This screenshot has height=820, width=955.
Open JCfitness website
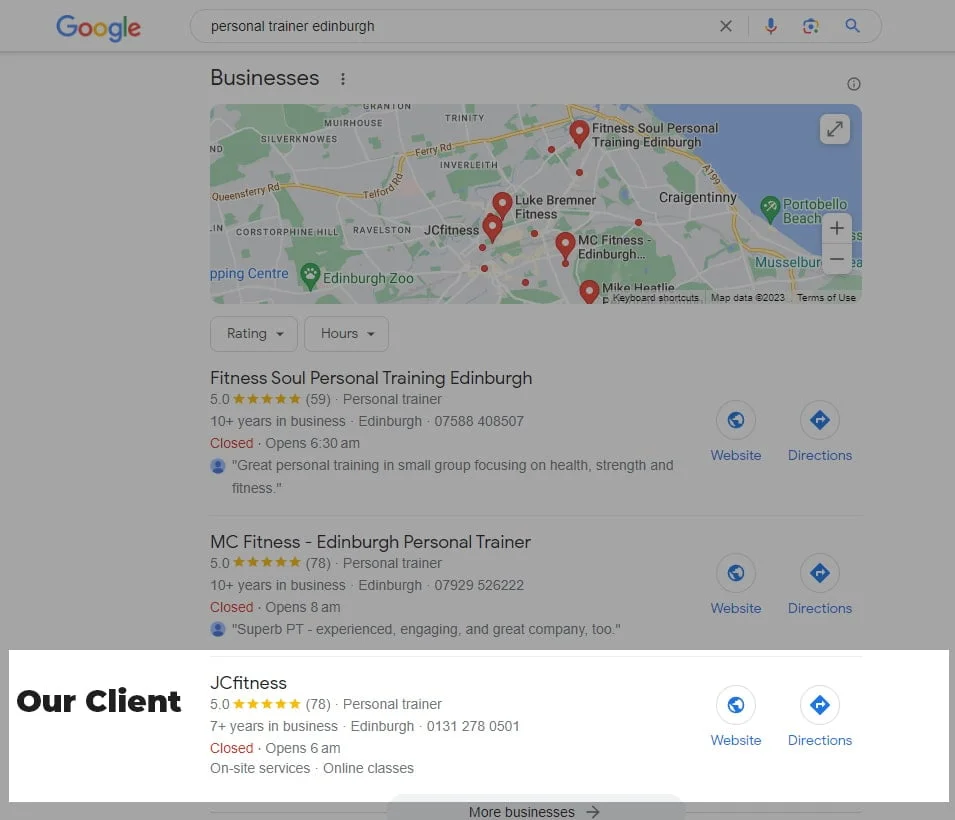(736, 717)
